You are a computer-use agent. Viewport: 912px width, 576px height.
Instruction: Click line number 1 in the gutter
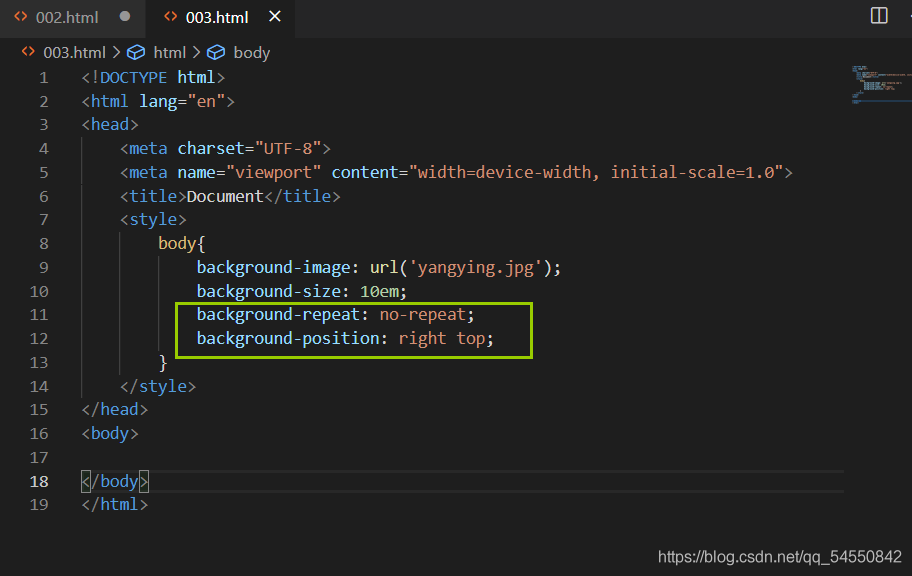(44, 77)
